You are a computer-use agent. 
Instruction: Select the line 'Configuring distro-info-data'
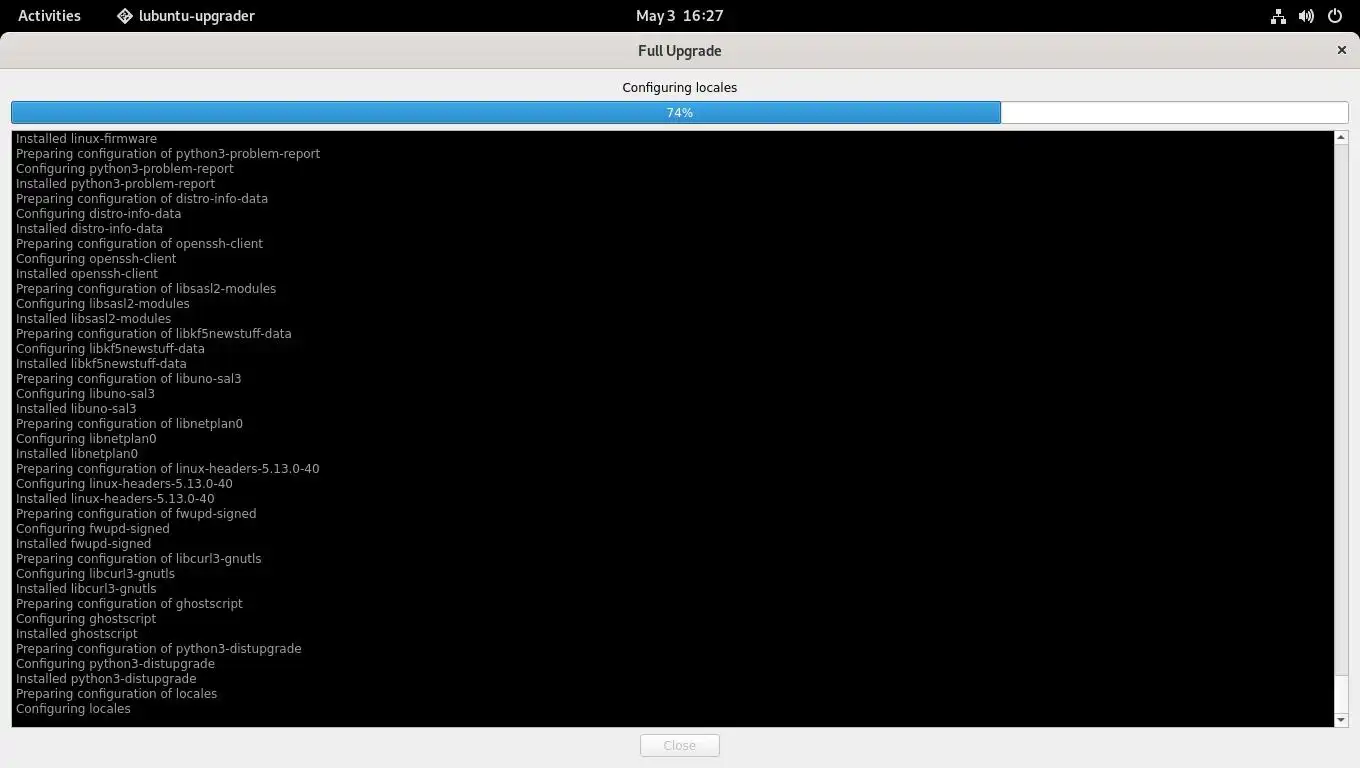[x=99, y=214]
